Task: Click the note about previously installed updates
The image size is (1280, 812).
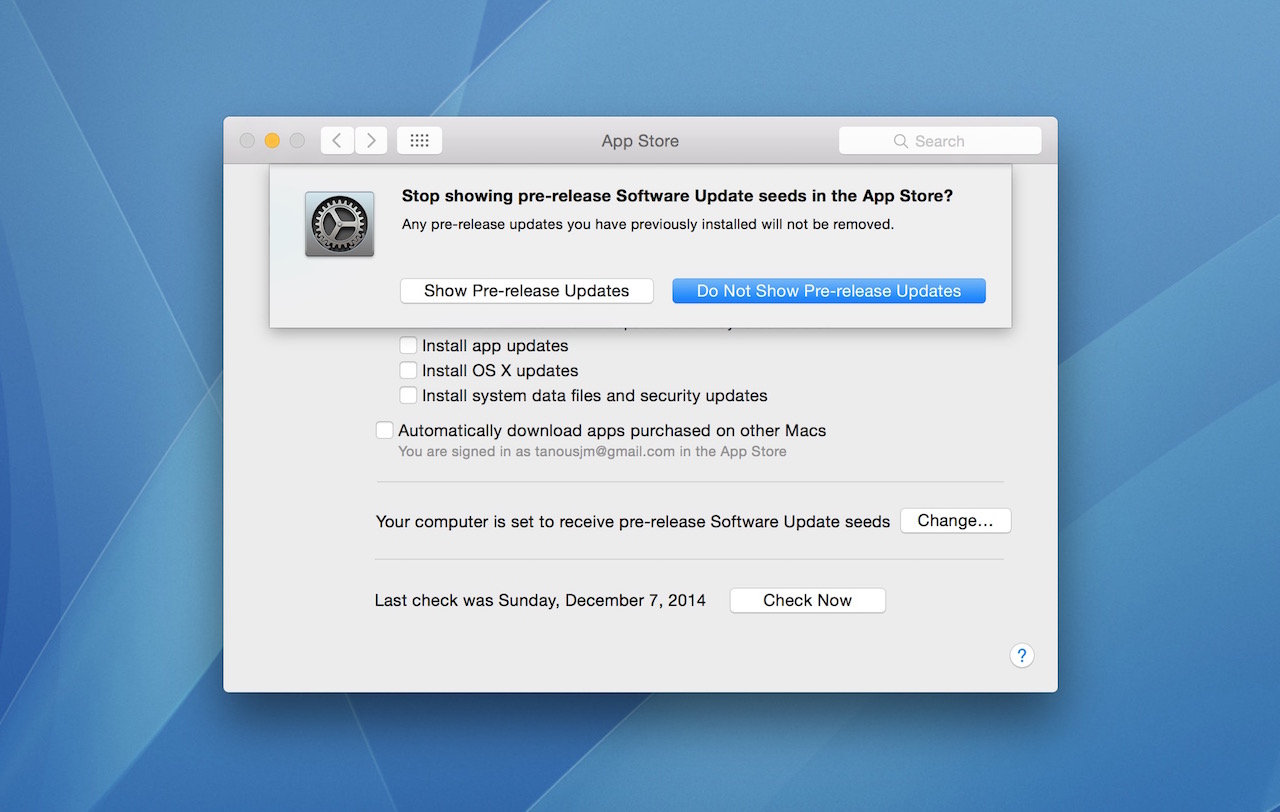Action: (648, 224)
